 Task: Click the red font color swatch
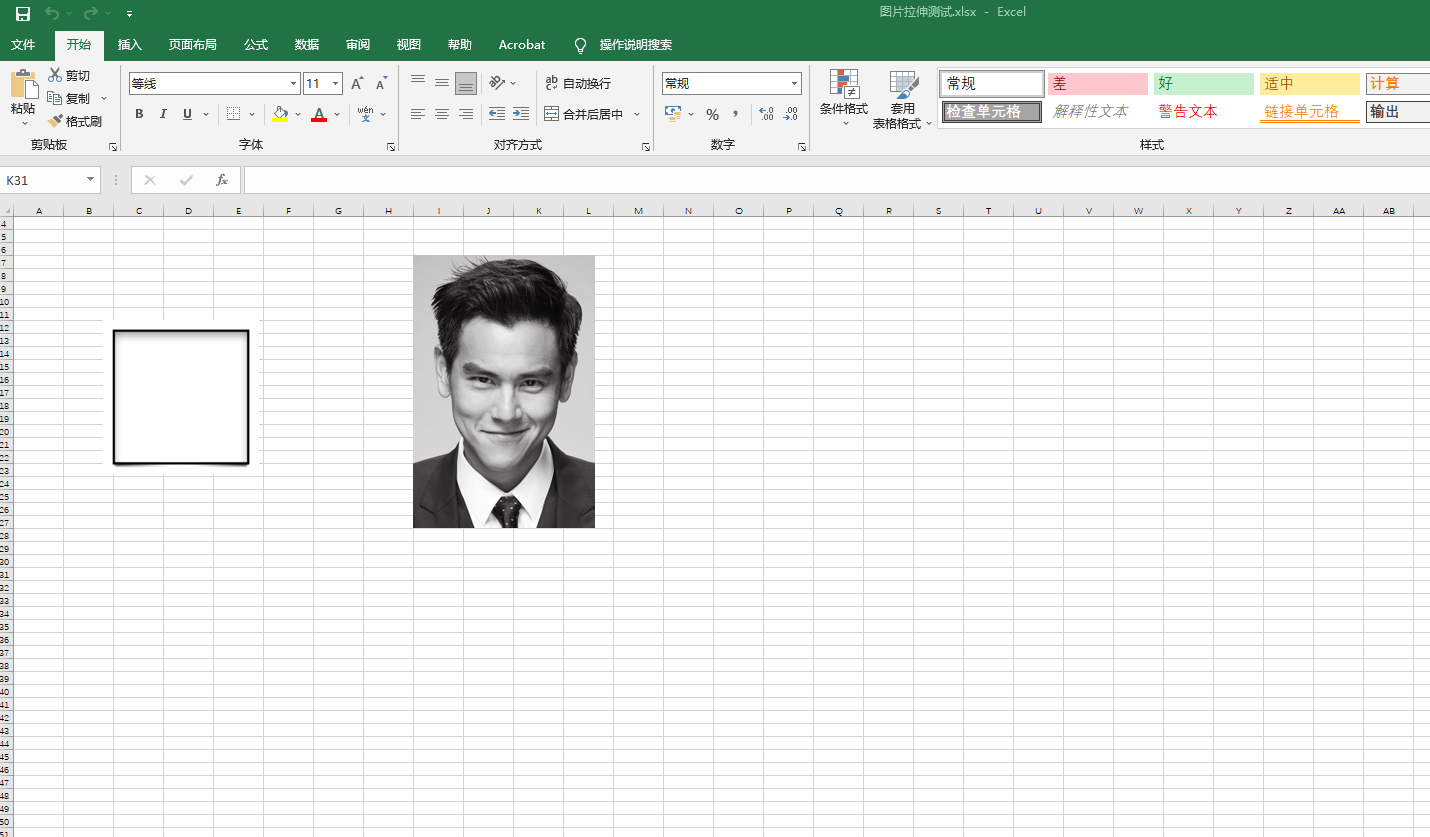(x=319, y=121)
